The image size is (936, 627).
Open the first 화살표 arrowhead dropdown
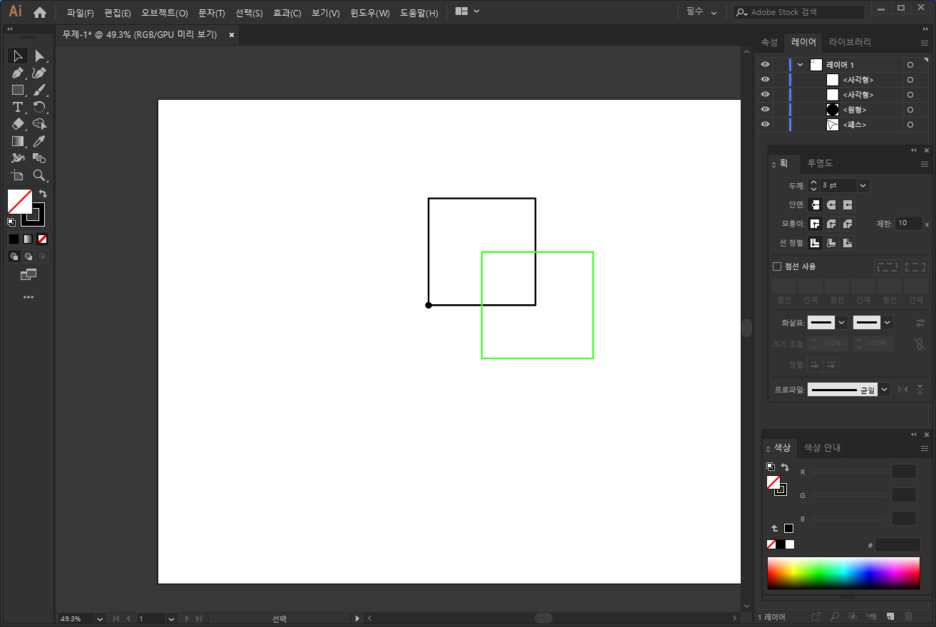pyautogui.click(x=842, y=322)
